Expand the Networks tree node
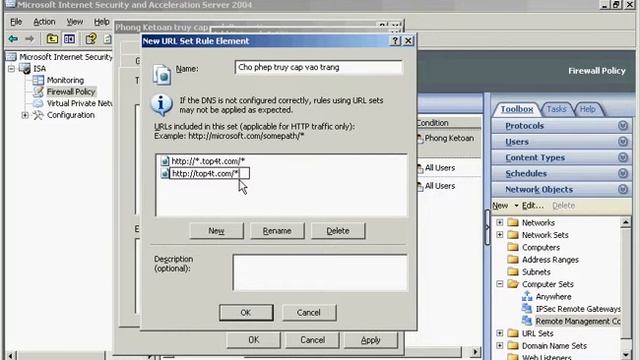This screenshot has width=640, height=360. coord(500,222)
